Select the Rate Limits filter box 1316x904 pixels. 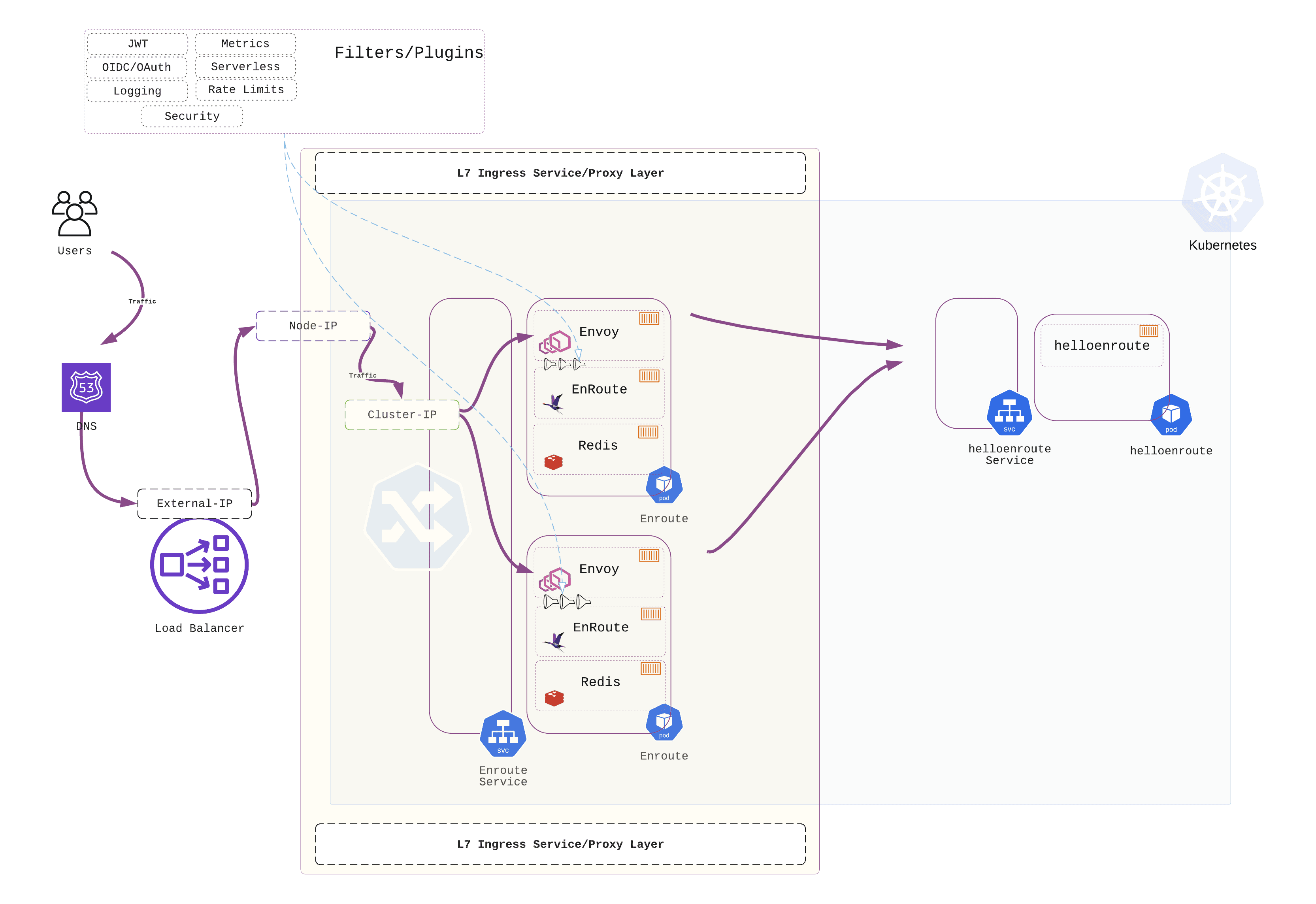[246, 90]
